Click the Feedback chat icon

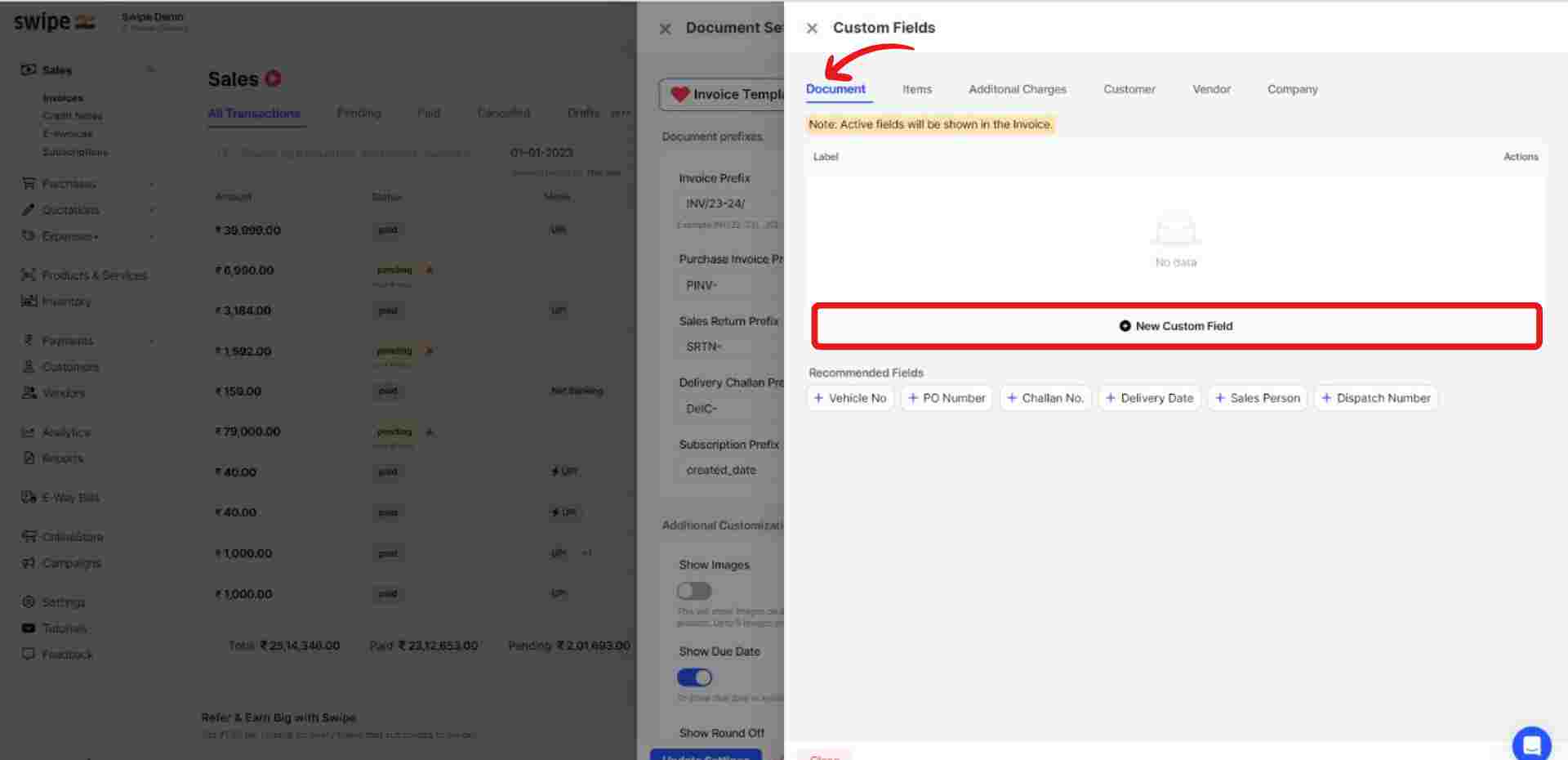[29, 655]
